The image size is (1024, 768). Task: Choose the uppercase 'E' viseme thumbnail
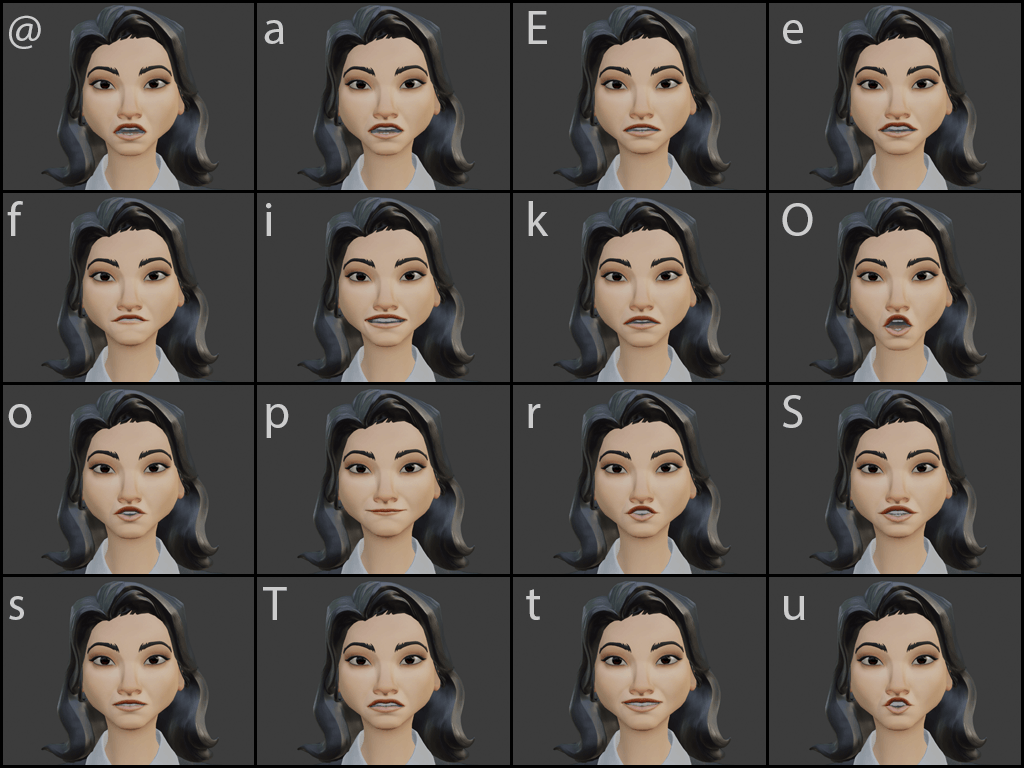(639, 97)
